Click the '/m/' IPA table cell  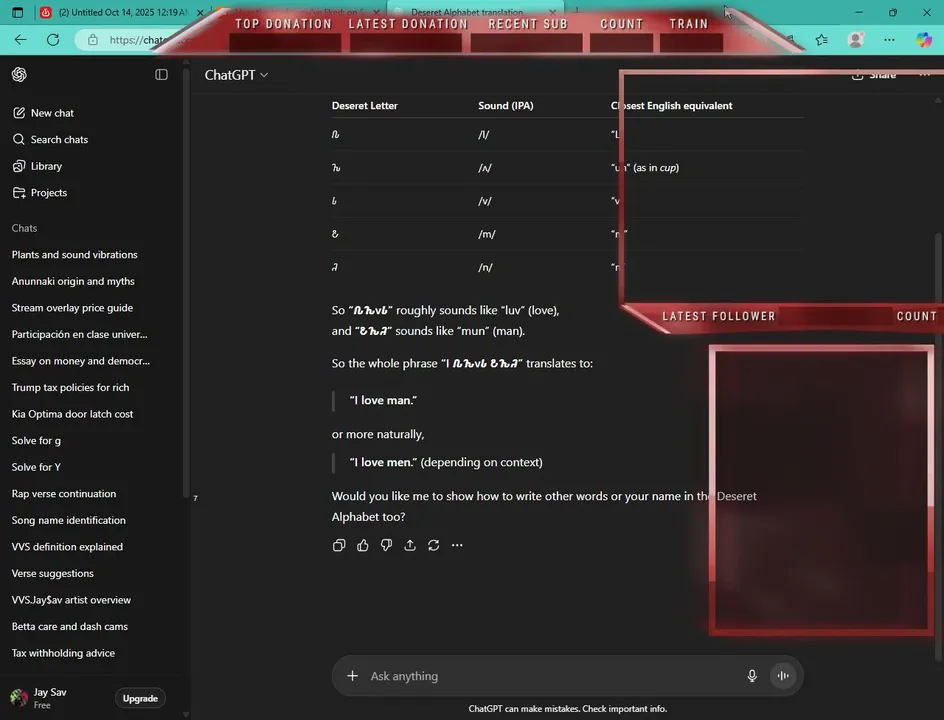(x=486, y=234)
